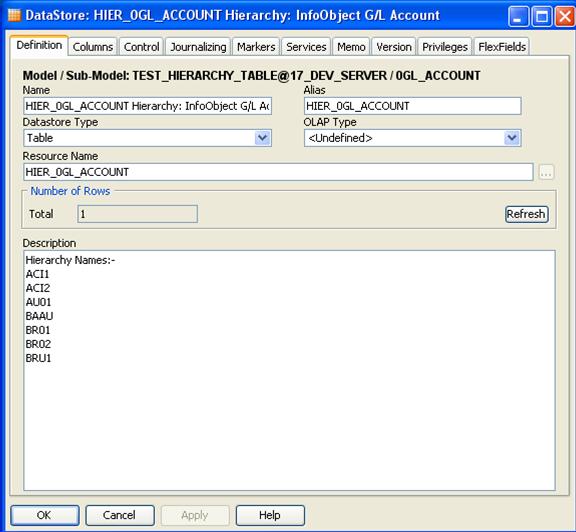Minimize the DataStore window
The height and width of the screenshot is (532, 576).
tap(518, 17)
